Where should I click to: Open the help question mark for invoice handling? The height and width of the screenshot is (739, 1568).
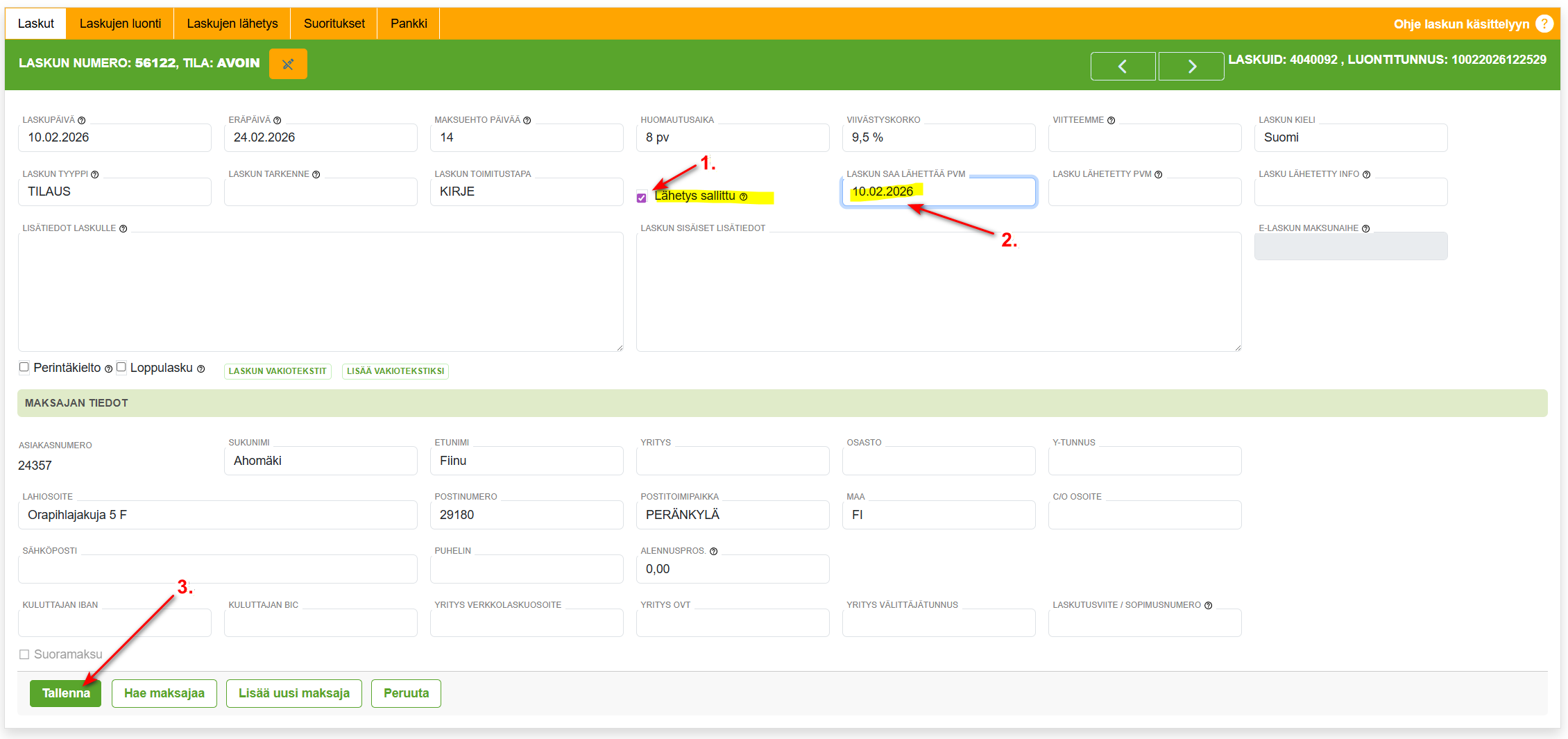click(x=1544, y=24)
